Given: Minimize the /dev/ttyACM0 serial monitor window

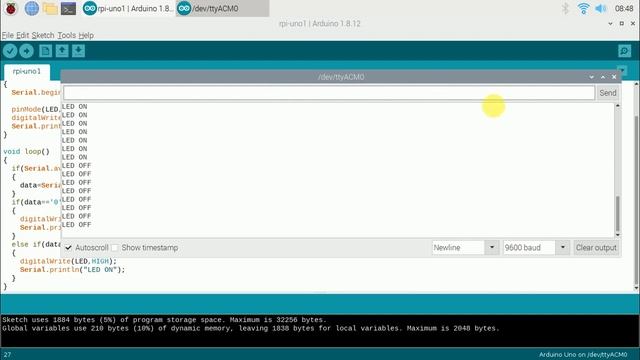Looking at the screenshot, I should point(591,77).
